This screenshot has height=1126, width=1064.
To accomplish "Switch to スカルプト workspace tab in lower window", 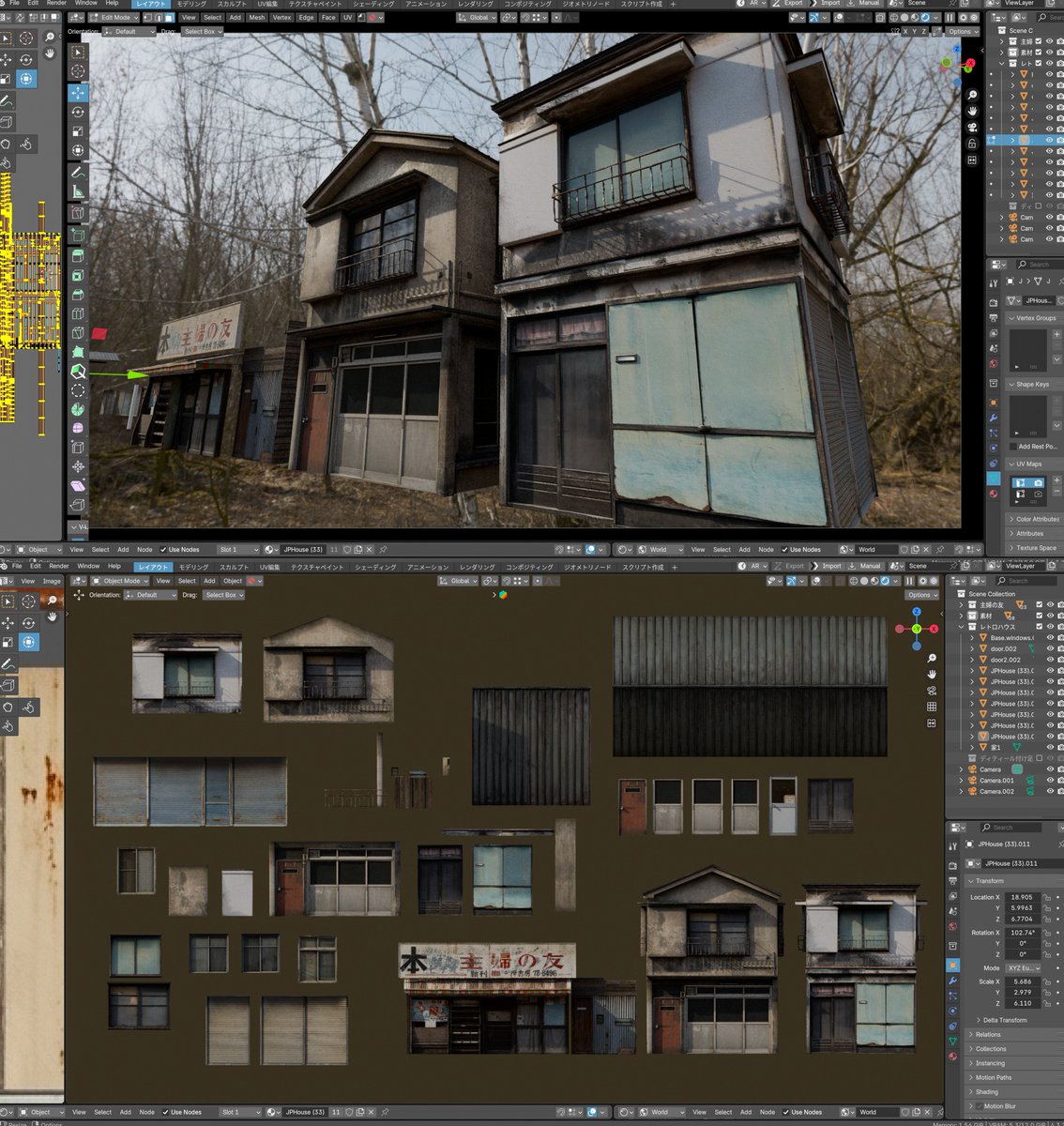I will [234, 567].
